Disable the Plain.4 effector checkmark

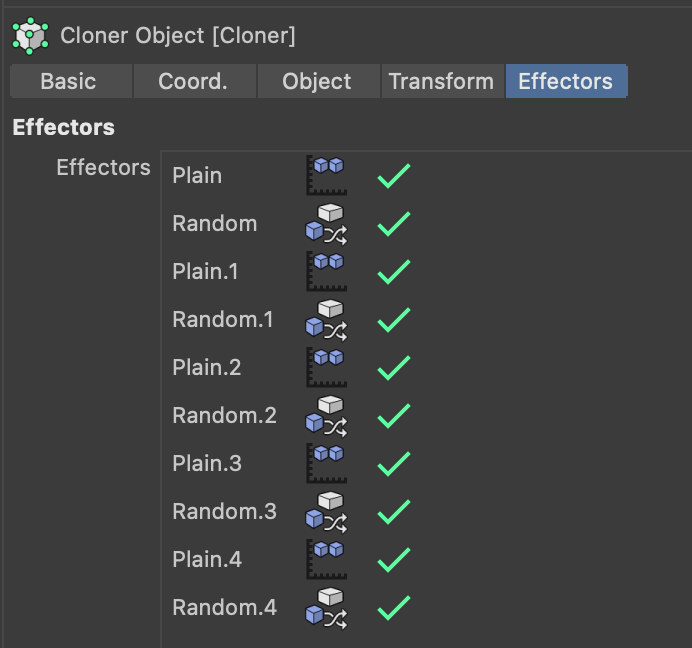coord(394,559)
